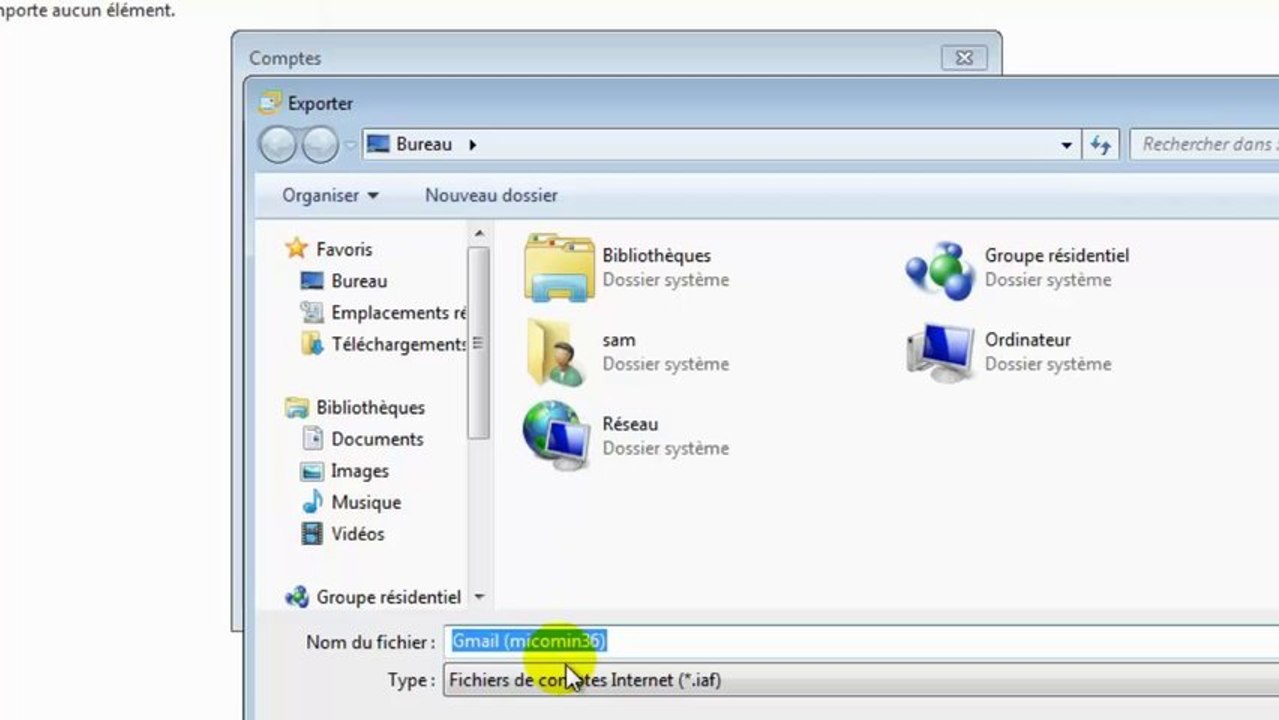The height and width of the screenshot is (720, 1279).
Task: Click the sidebar scroll down arrow
Action: pyautogui.click(x=478, y=597)
